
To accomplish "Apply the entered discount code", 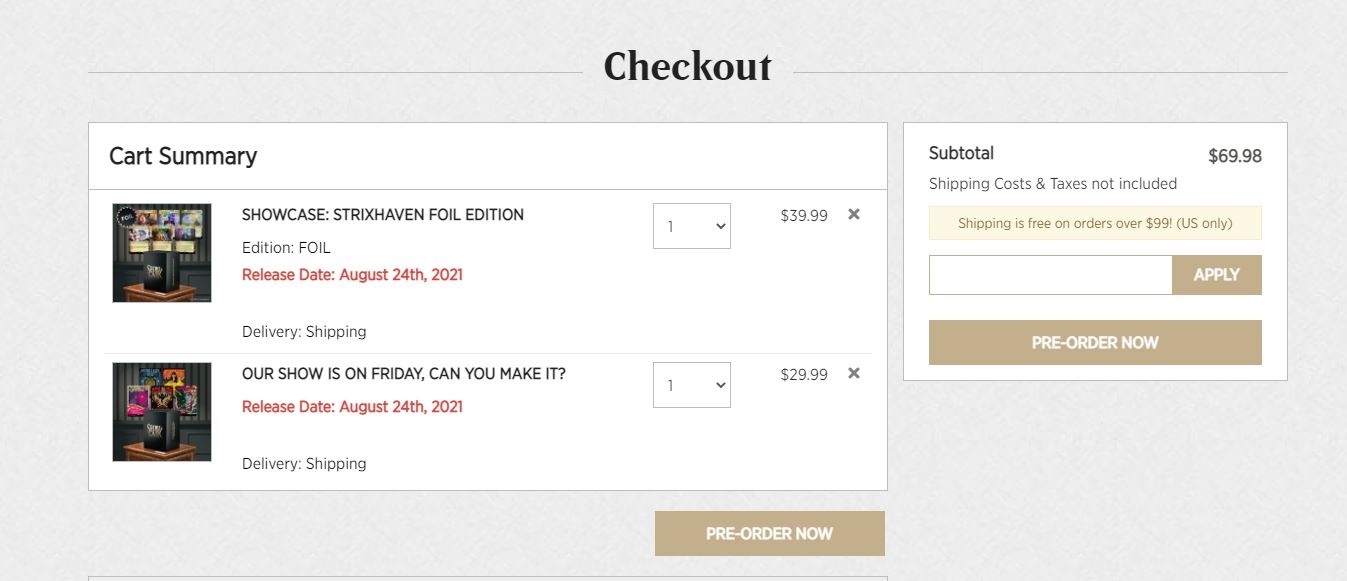I will point(1217,275).
